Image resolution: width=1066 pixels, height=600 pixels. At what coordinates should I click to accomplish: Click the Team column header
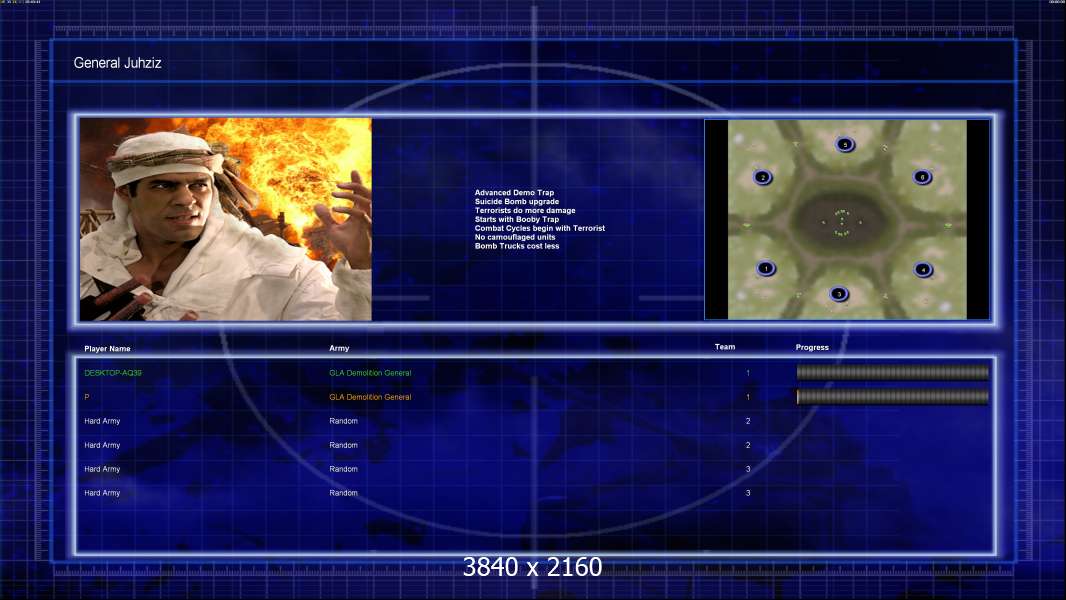pos(725,347)
